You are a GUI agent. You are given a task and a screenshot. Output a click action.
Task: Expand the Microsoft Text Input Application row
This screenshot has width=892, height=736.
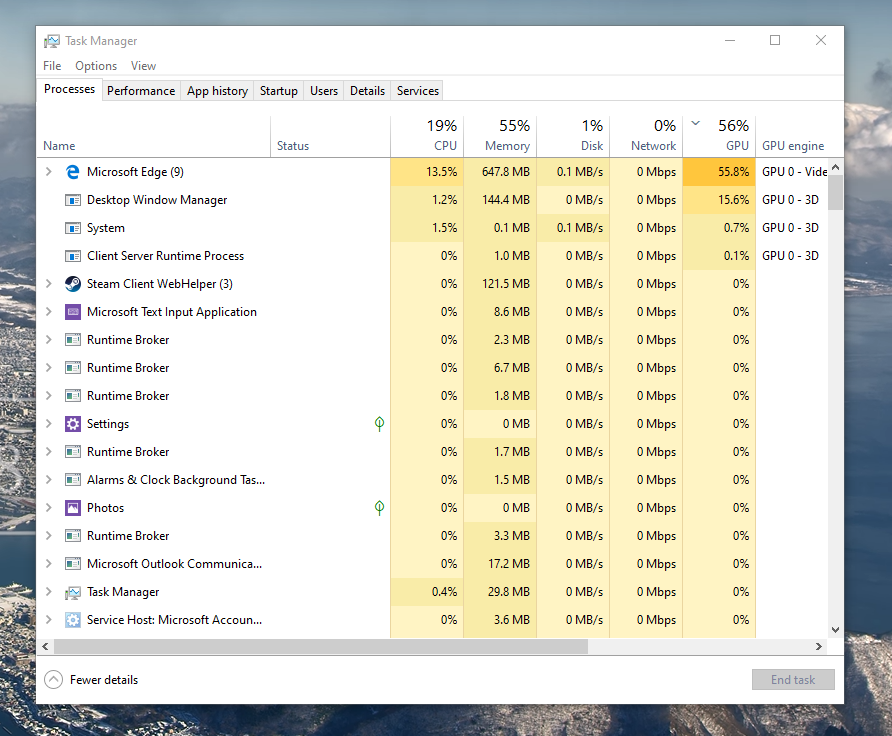[49, 312]
